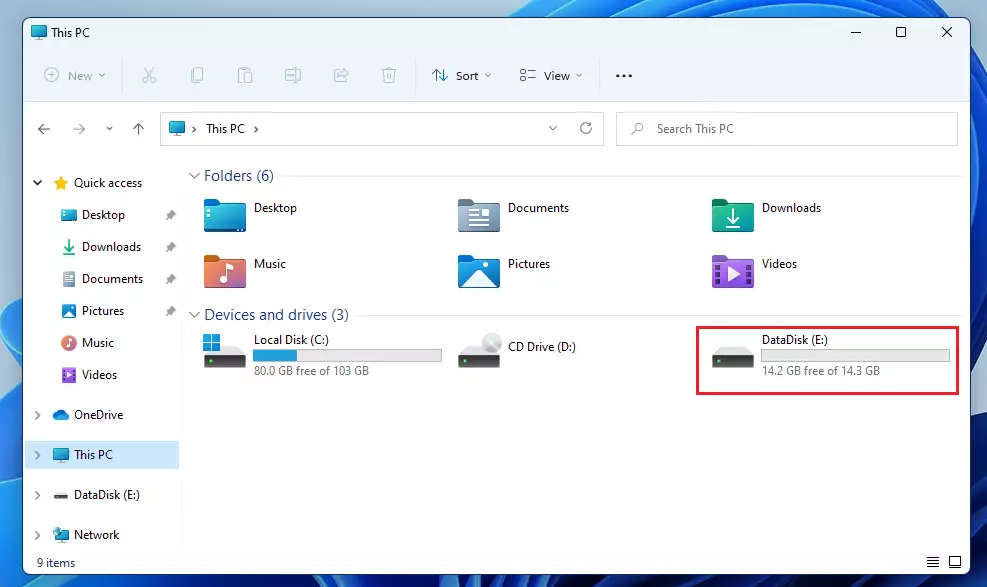The width and height of the screenshot is (987, 587).
Task: Click the DataDisk (E:) usage bar
Action: click(x=855, y=355)
